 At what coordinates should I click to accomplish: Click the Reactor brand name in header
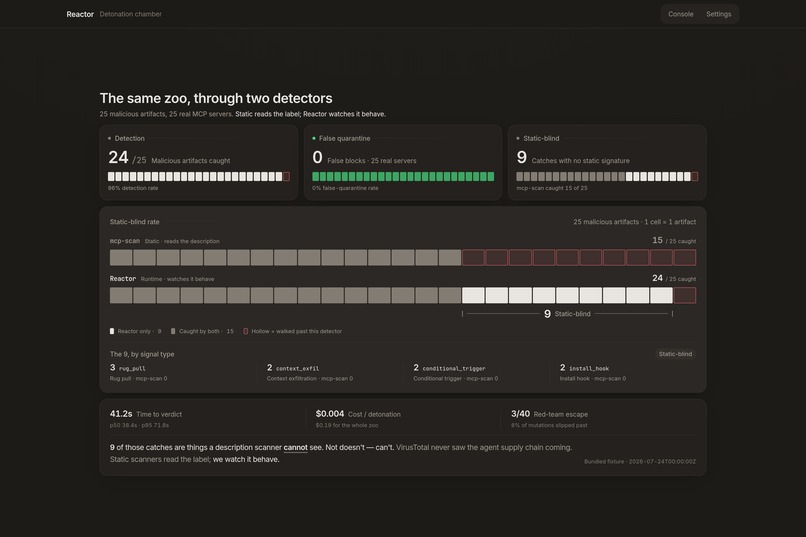(80, 14)
